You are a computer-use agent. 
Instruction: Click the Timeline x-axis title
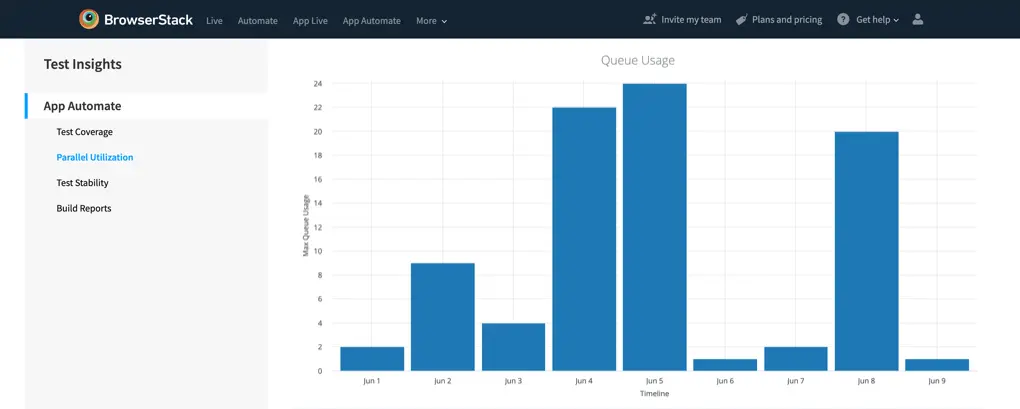click(654, 394)
